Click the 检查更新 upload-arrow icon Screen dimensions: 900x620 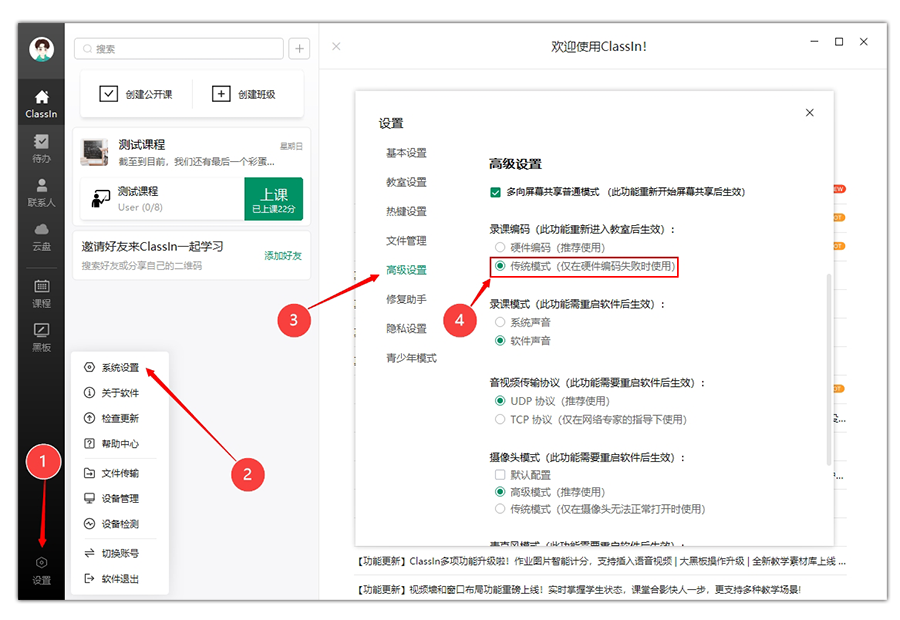89,418
